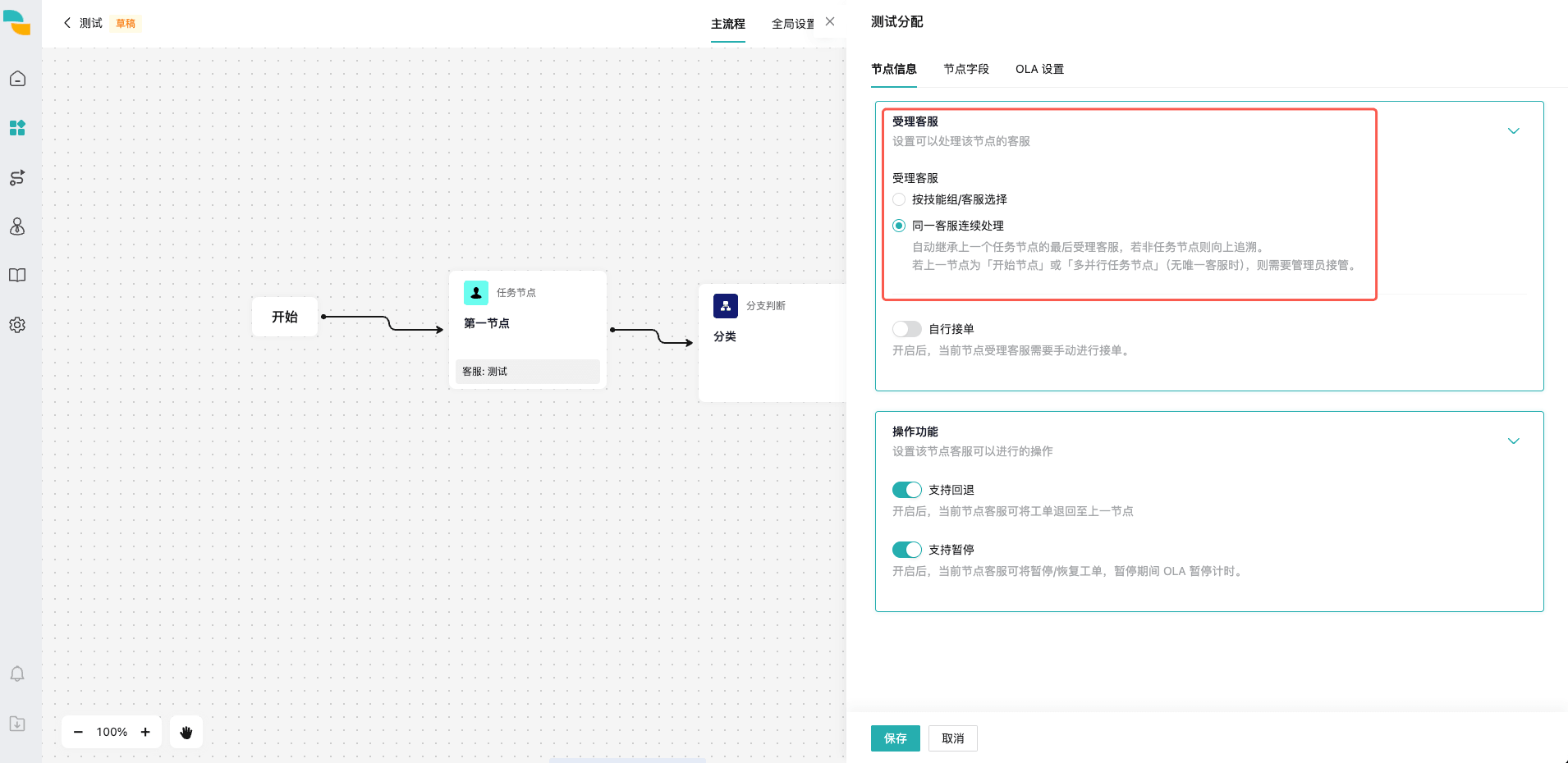This screenshot has width=1568, height=763.
Task: Click the 客服: 测试 label in node
Action: click(x=528, y=372)
